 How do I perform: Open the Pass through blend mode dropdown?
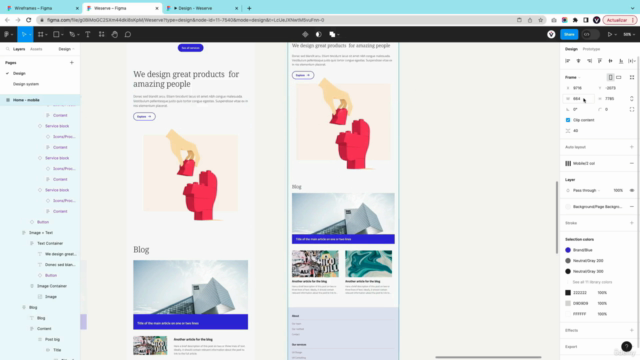click(x=586, y=190)
